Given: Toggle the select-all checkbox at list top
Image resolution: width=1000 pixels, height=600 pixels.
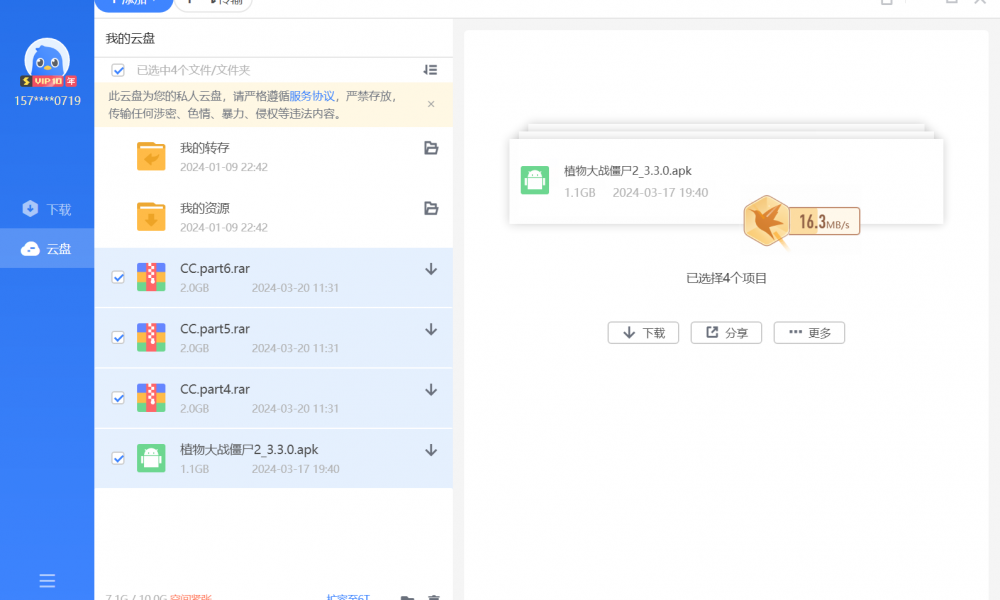Looking at the screenshot, I should pyautogui.click(x=118, y=70).
